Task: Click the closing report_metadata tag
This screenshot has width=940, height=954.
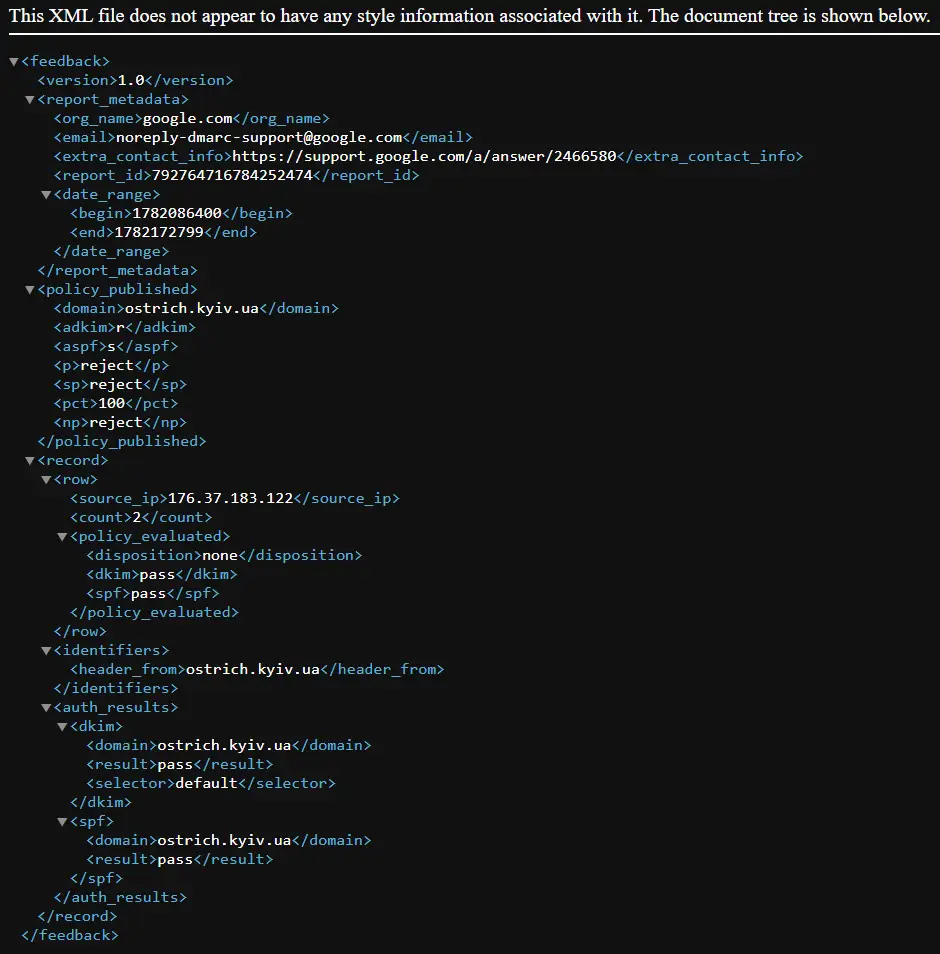Action: [117, 270]
